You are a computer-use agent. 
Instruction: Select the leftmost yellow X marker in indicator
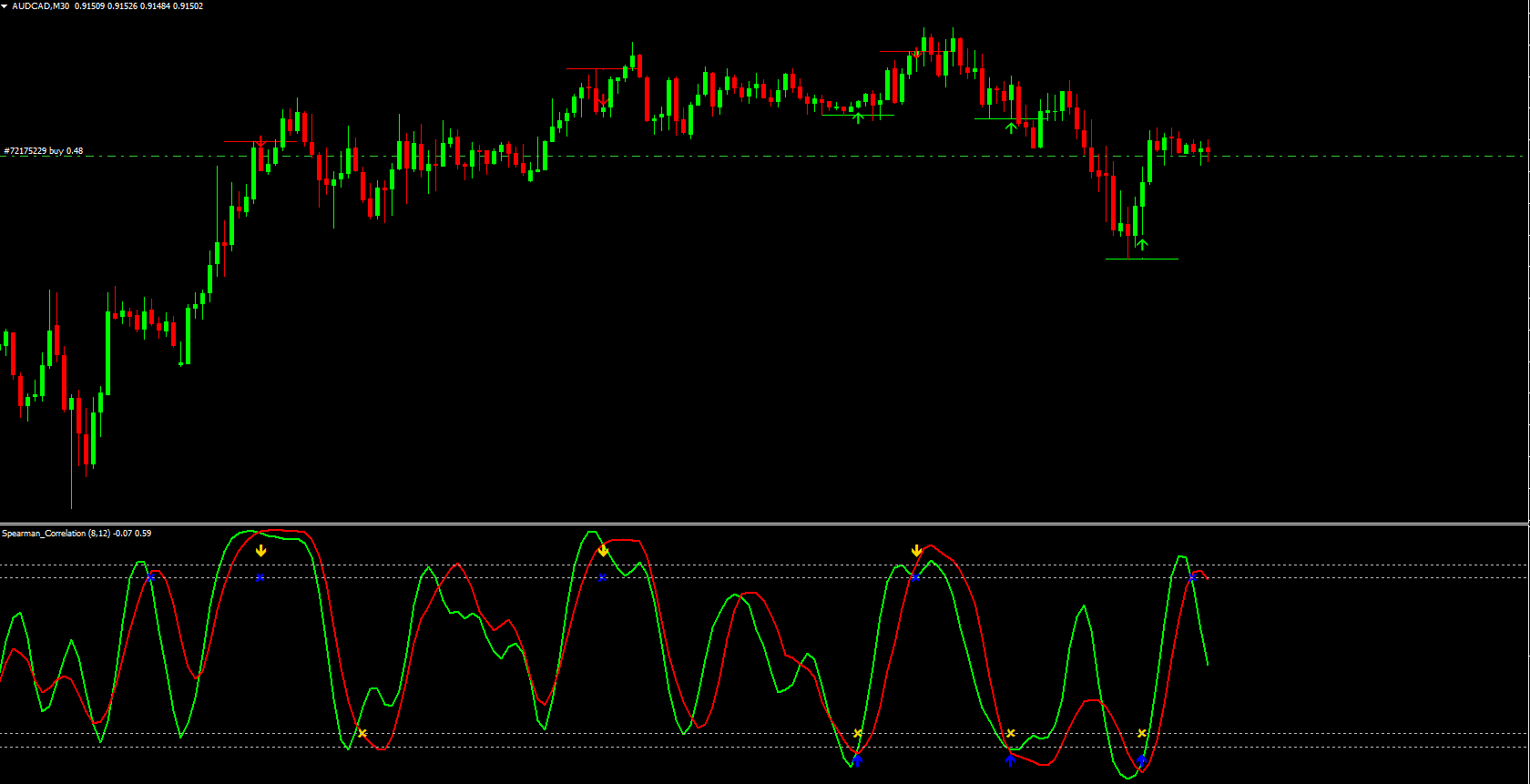362,733
